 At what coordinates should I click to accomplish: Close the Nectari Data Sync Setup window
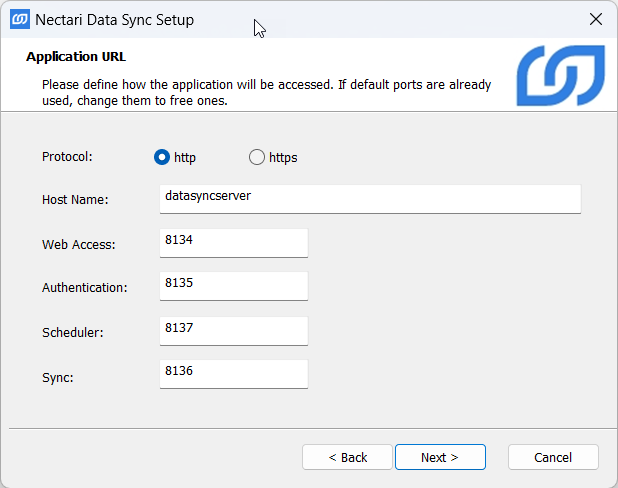(595, 20)
